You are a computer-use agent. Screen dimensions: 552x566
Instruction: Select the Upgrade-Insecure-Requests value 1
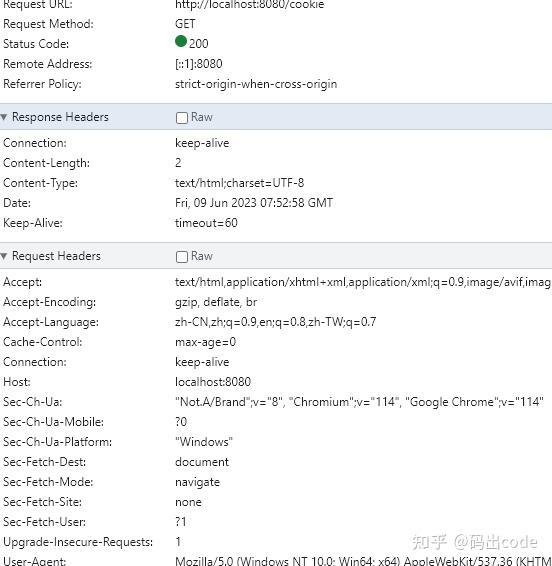click(178, 542)
